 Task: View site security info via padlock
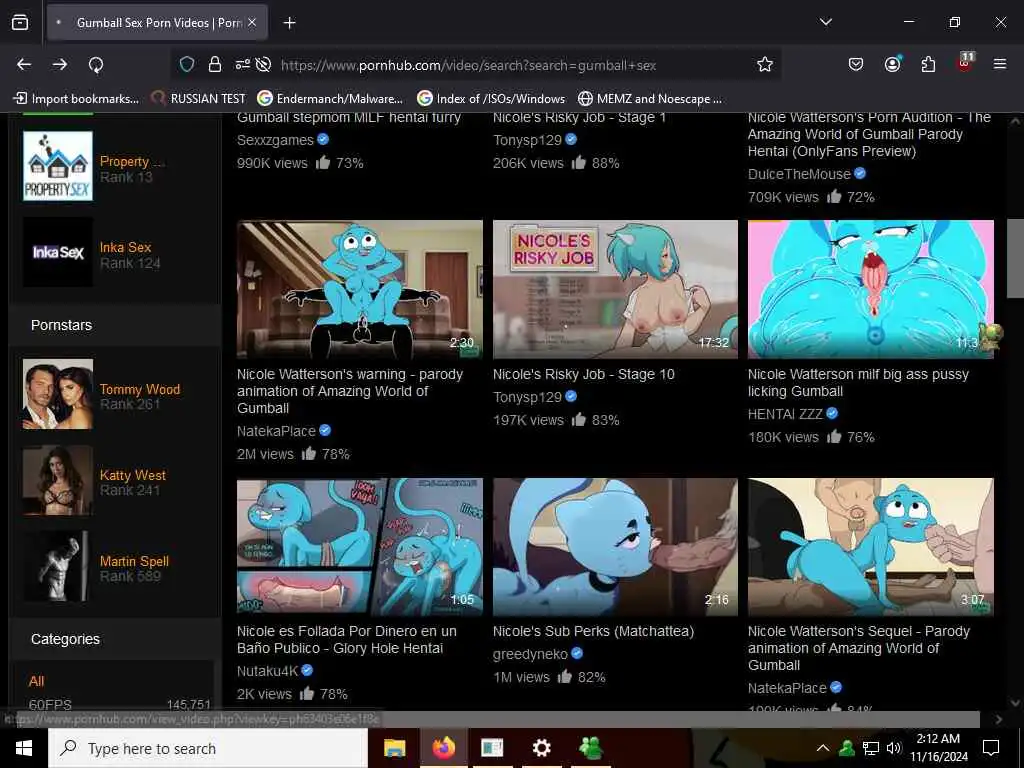[x=214, y=65]
